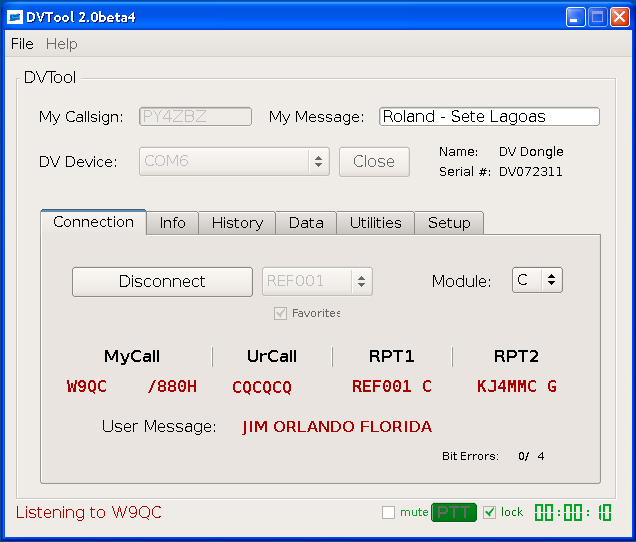Click the /880H MyCall suffix text
The height and width of the screenshot is (542, 636).
172,386
